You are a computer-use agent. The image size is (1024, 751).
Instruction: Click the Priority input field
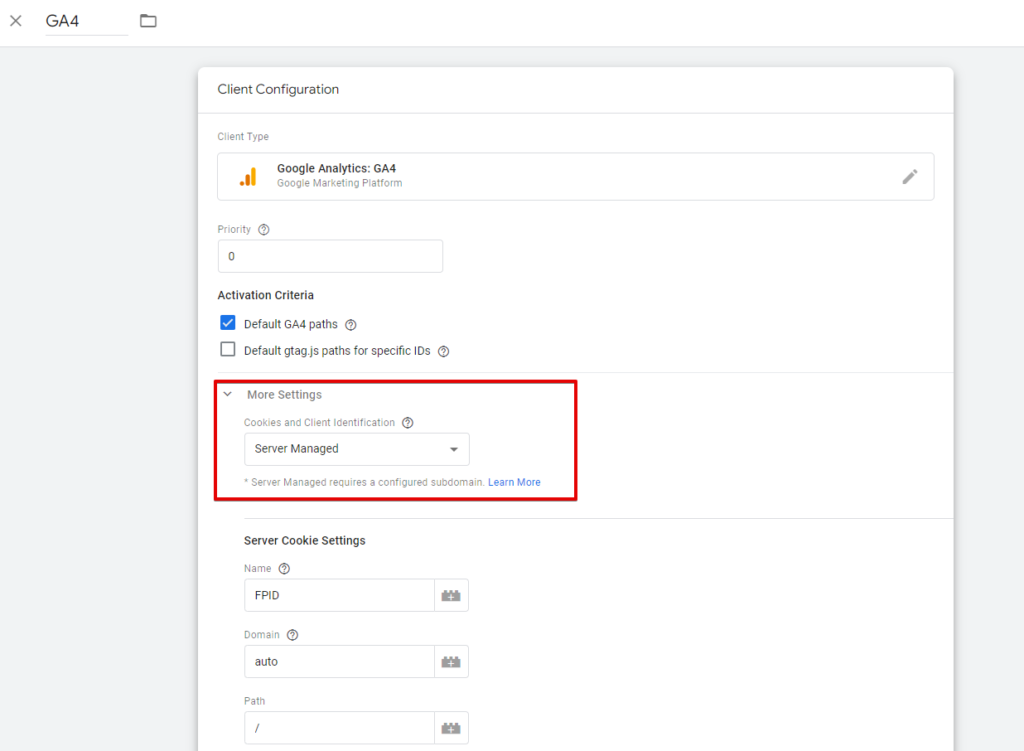point(330,256)
